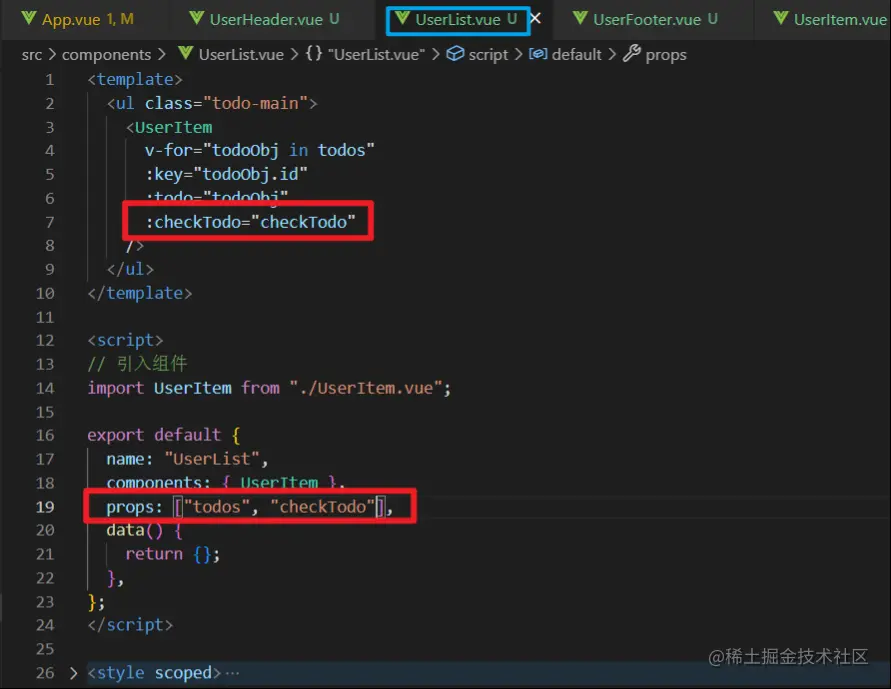
Task: Click the variable icon beside default breadcrumb
Action: coord(538,53)
